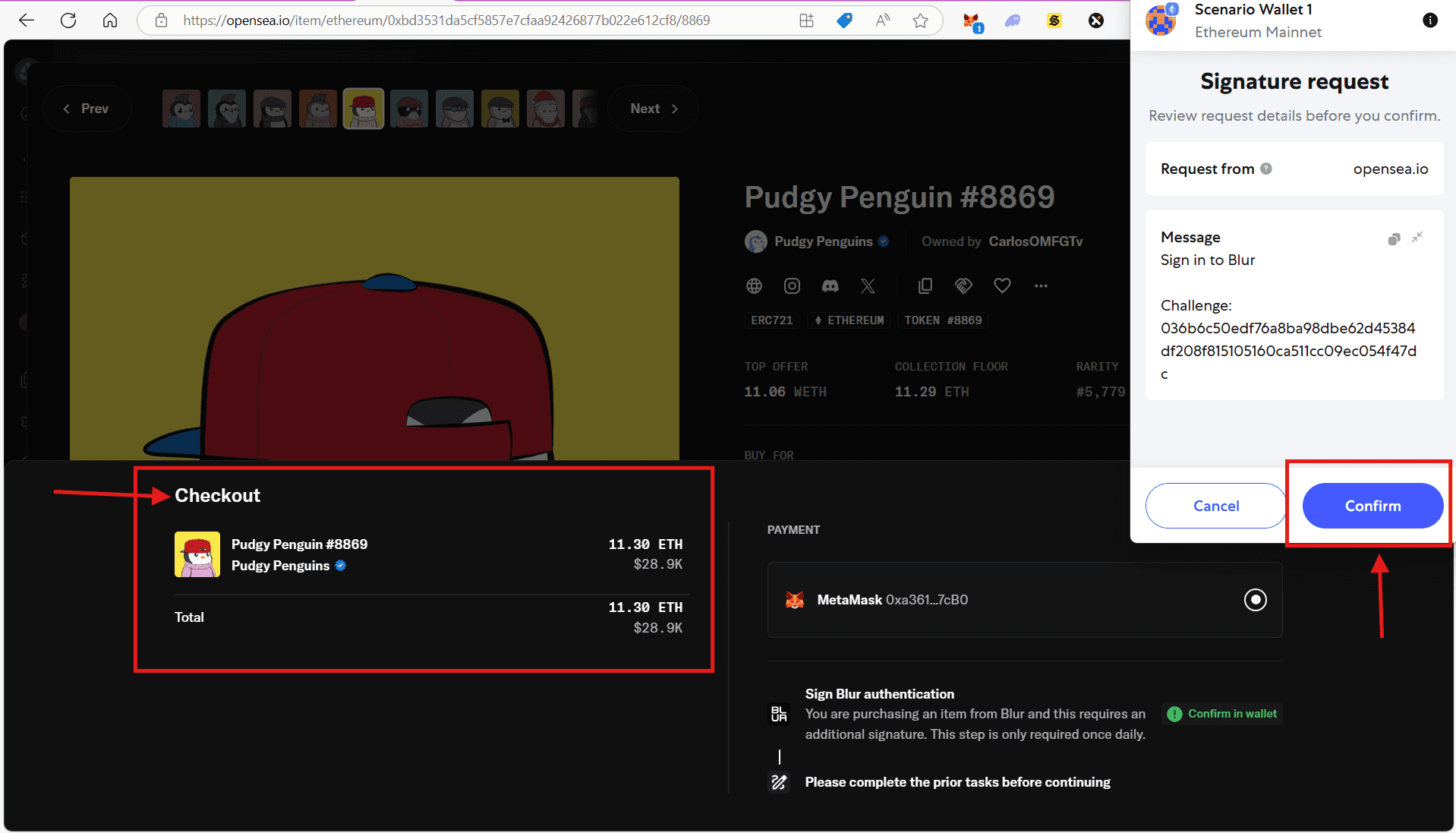Image resolution: width=1456 pixels, height=833 pixels.
Task: Open the CarlosOMFGTv owner profile
Action: [x=1035, y=241]
